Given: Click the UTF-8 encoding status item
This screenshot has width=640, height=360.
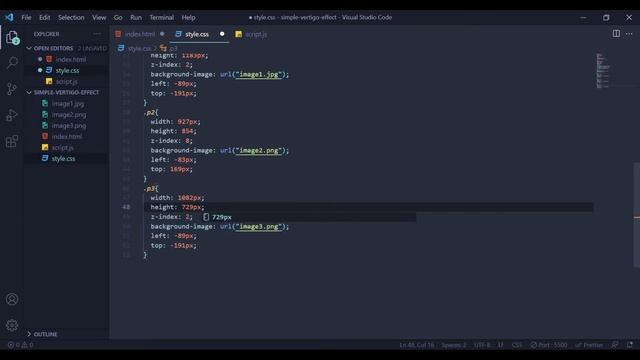Looking at the screenshot, I should 482,345.
